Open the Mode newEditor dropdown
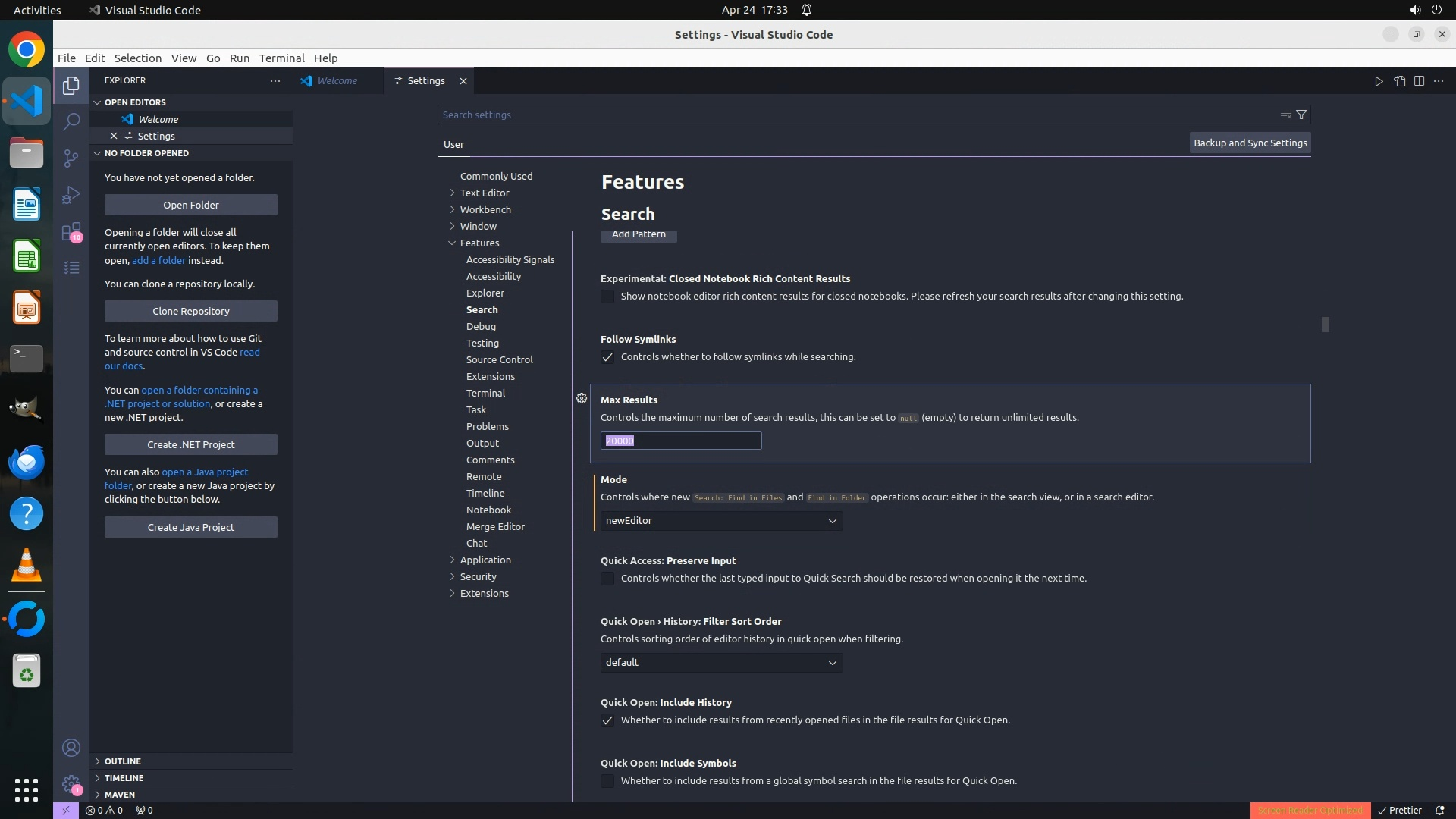The width and height of the screenshot is (1456, 819). (721, 521)
